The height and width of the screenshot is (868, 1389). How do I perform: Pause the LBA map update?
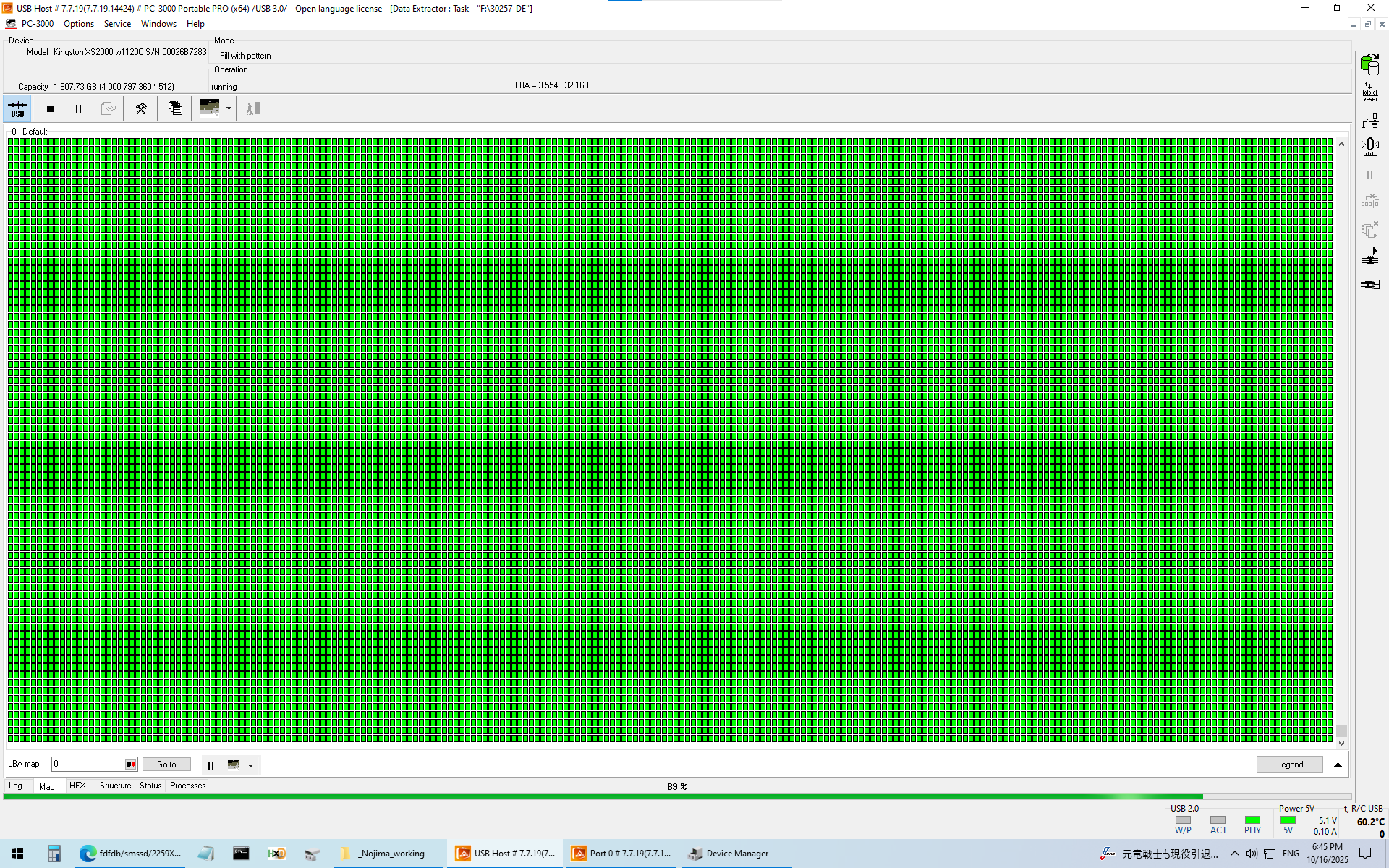(211, 765)
